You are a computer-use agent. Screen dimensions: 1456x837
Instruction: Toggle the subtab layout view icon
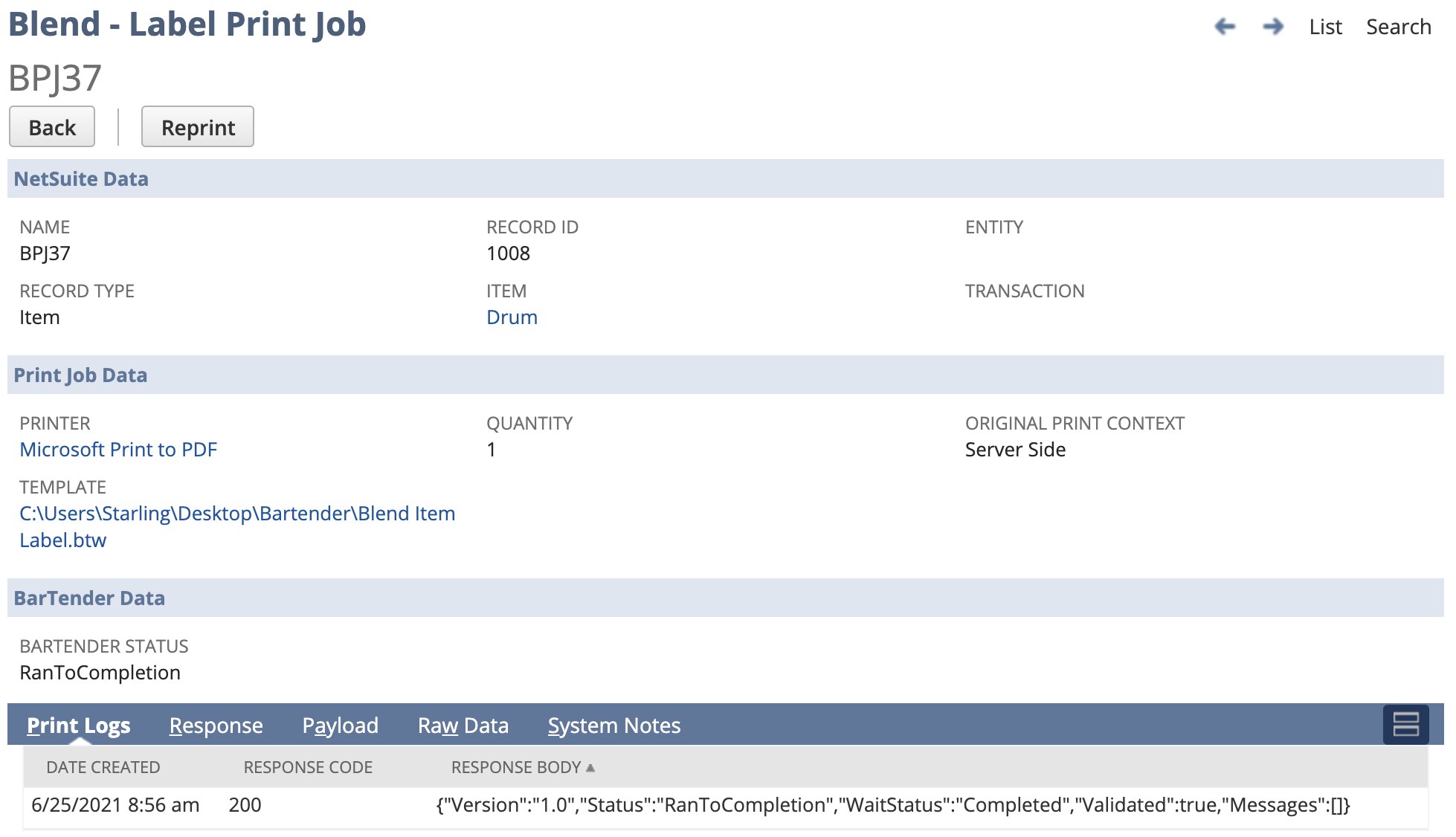pyautogui.click(x=1405, y=725)
